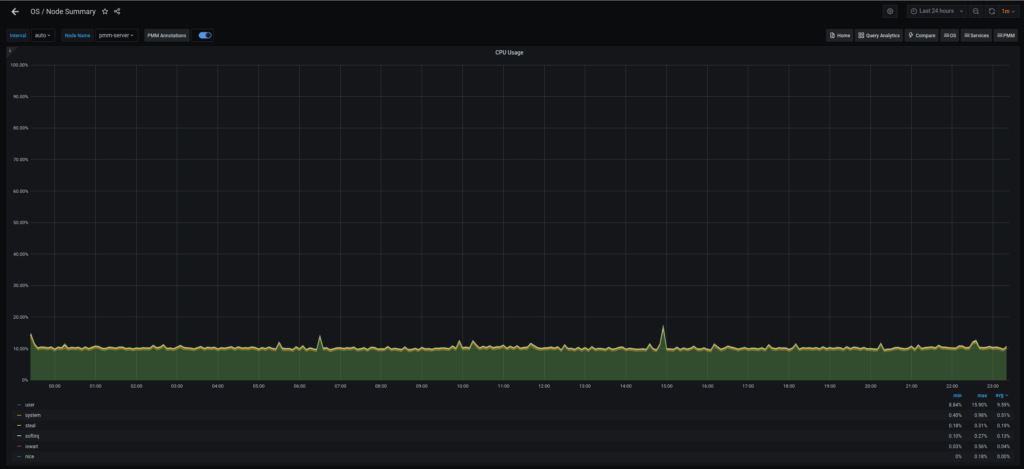Click the OS / Node Summary title

[63, 12]
